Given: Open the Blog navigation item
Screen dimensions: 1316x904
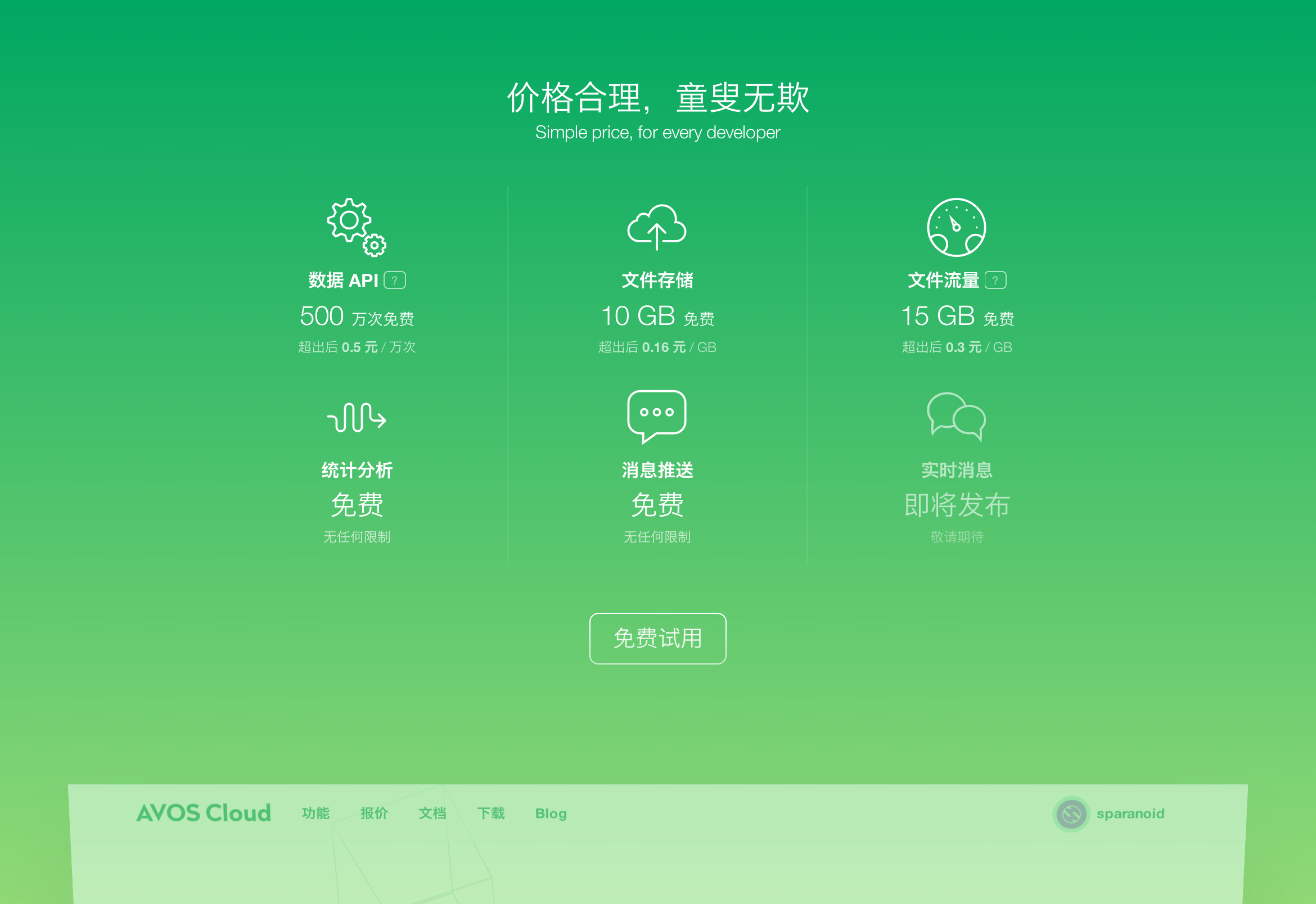Looking at the screenshot, I should click(x=551, y=813).
